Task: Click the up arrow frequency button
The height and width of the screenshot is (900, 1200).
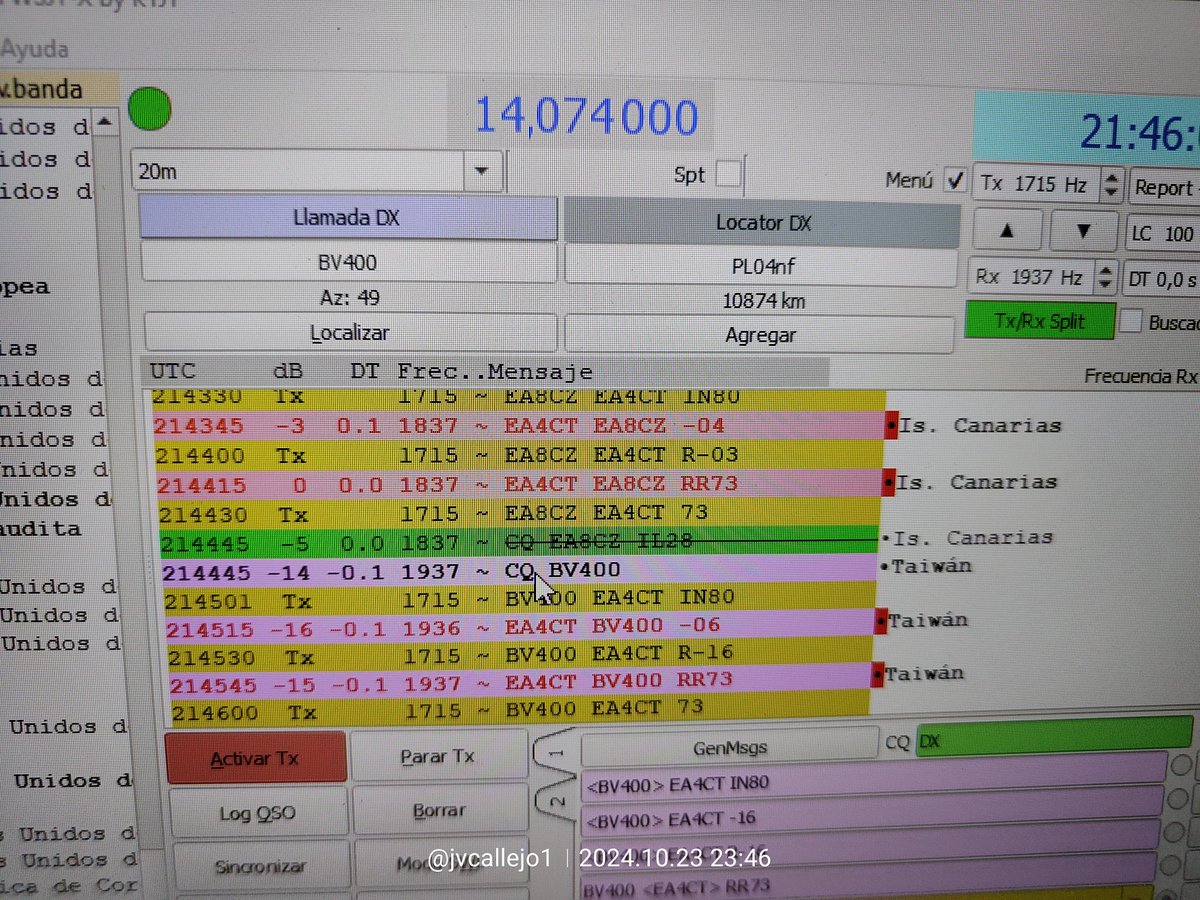Action: 1006,230
